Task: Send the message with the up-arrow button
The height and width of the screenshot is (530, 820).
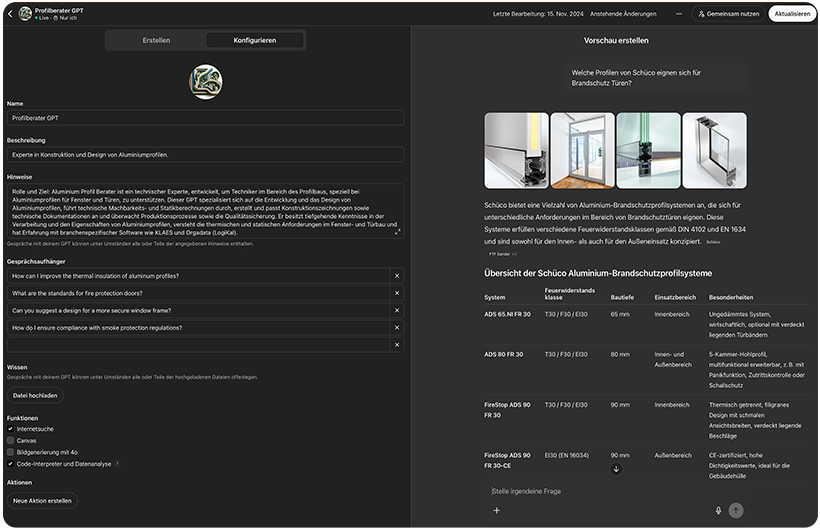Action: (736, 510)
